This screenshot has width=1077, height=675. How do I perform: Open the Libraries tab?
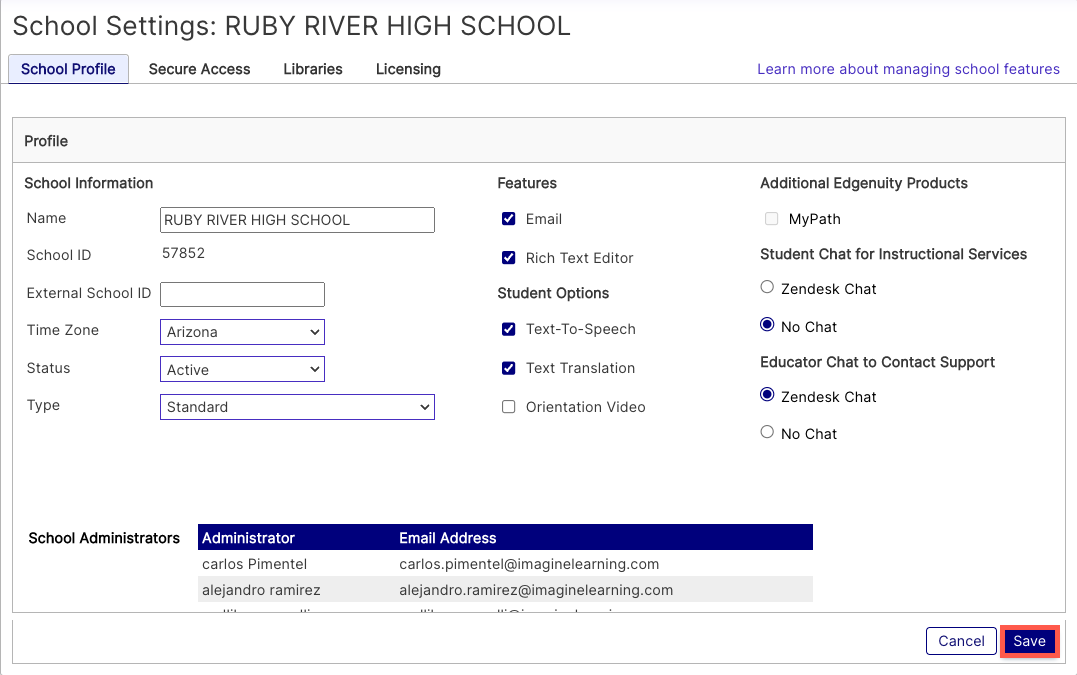[313, 69]
